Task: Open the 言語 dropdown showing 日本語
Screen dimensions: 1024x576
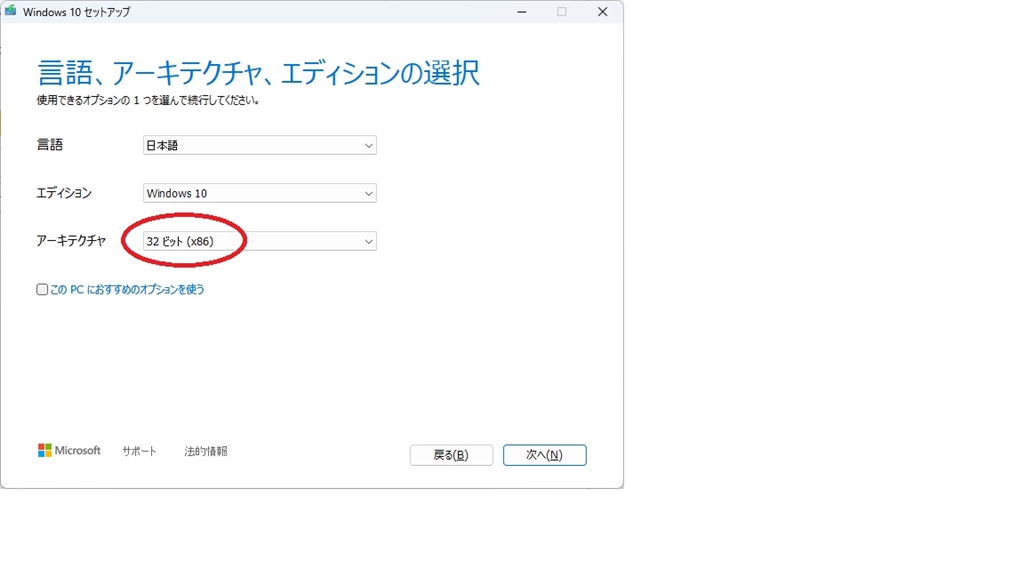Action: pos(259,145)
